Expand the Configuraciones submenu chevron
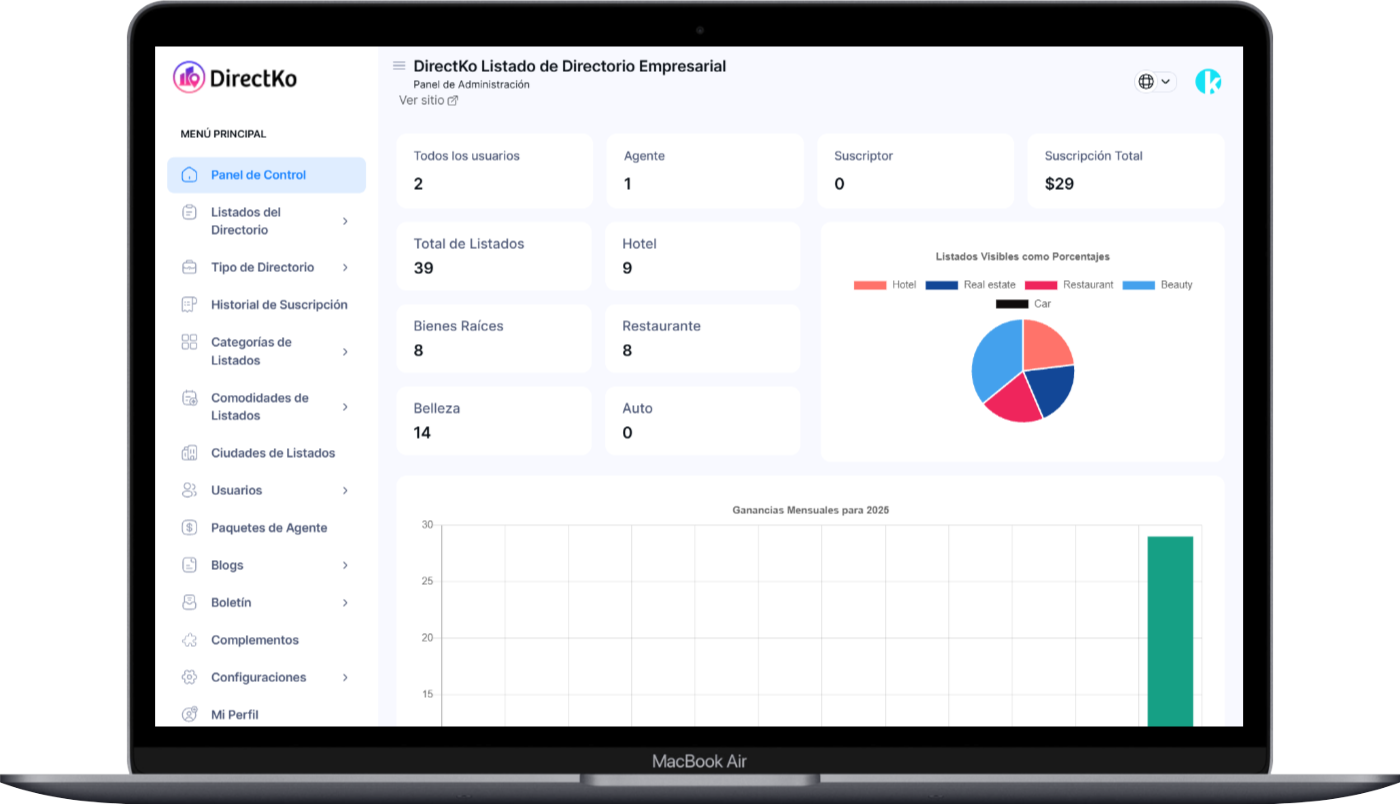The height and width of the screenshot is (804, 1400). pos(345,677)
